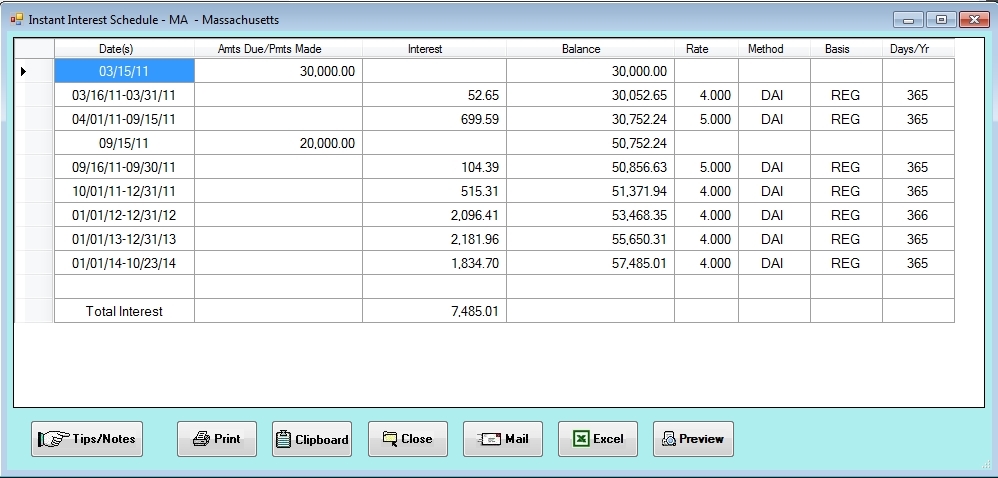
Task: Select the 09/15/11 date cell
Action: (124, 143)
